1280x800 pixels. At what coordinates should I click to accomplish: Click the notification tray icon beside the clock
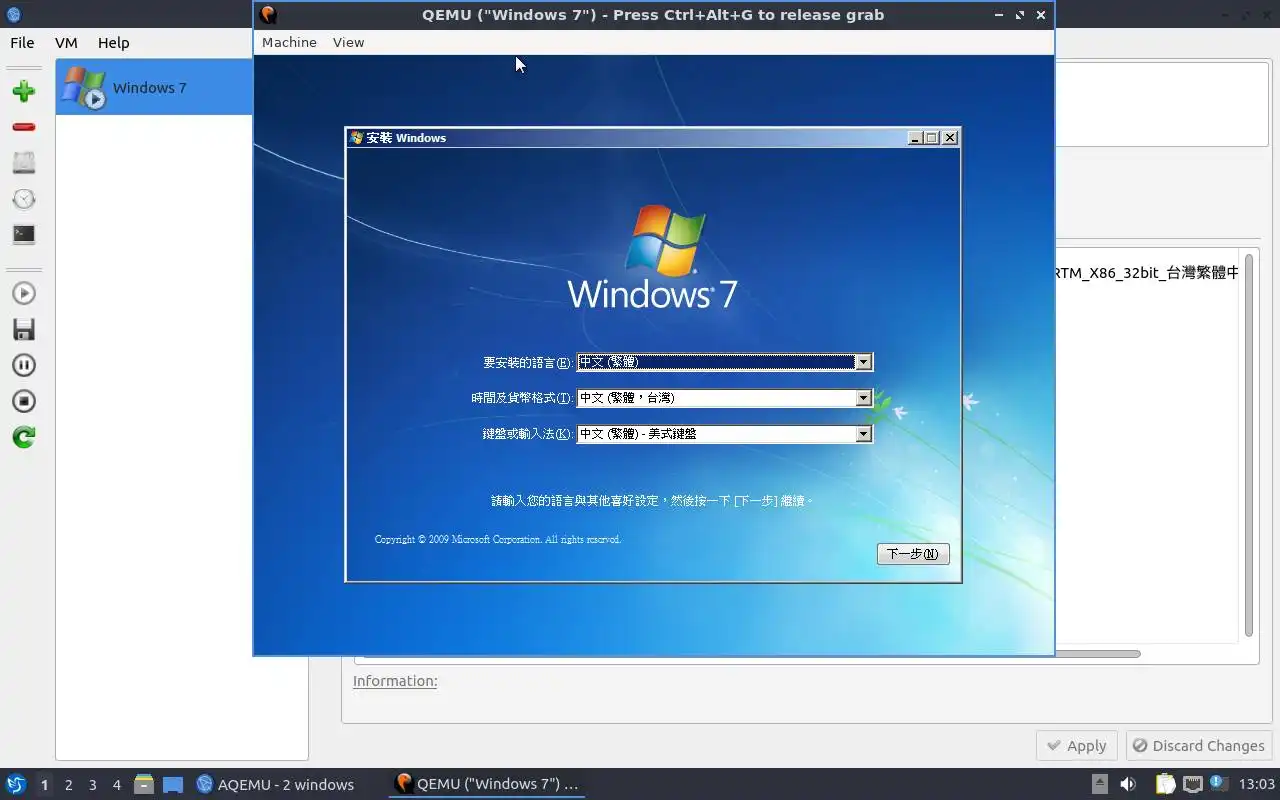click(1218, 784)
